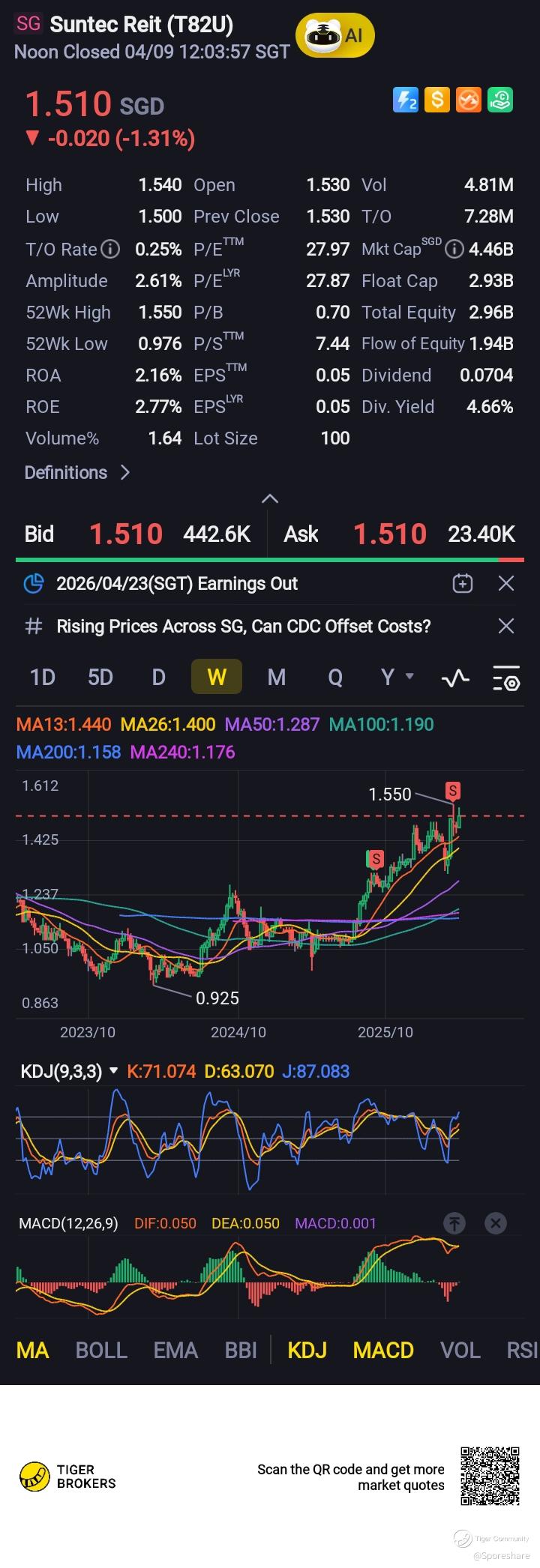Tap the MA13:1.440 legend
540x1568 pixels.
click(x=64, y=724)
